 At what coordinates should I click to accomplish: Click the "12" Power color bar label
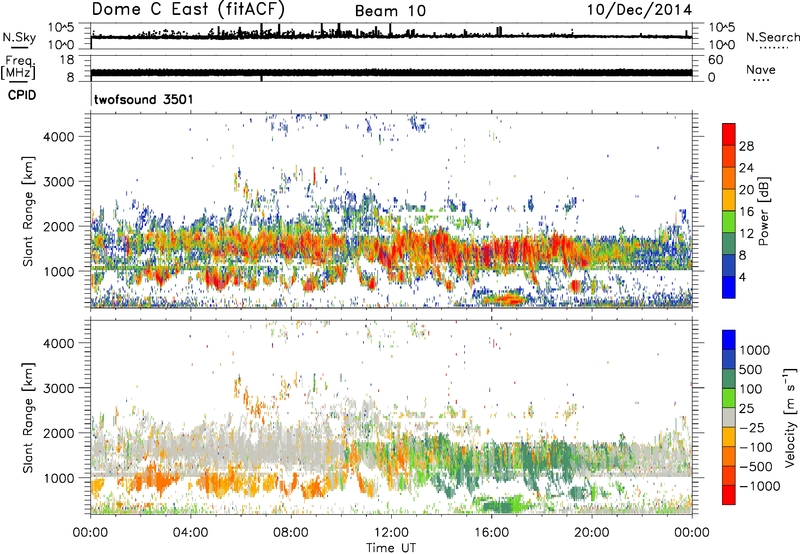(746, 234)
